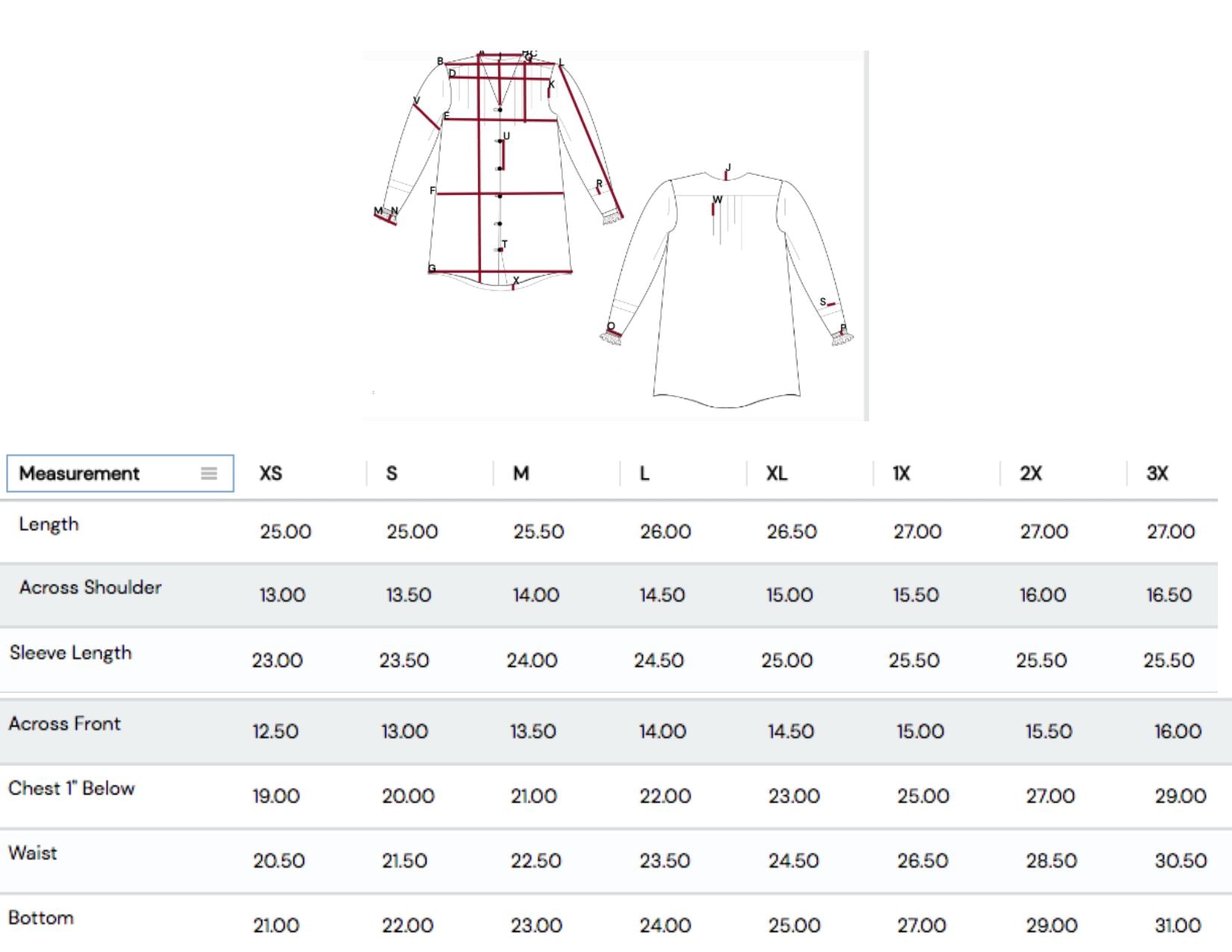Select the S size column header
The height and width of the screenshot is (952, 1232).
392,473
